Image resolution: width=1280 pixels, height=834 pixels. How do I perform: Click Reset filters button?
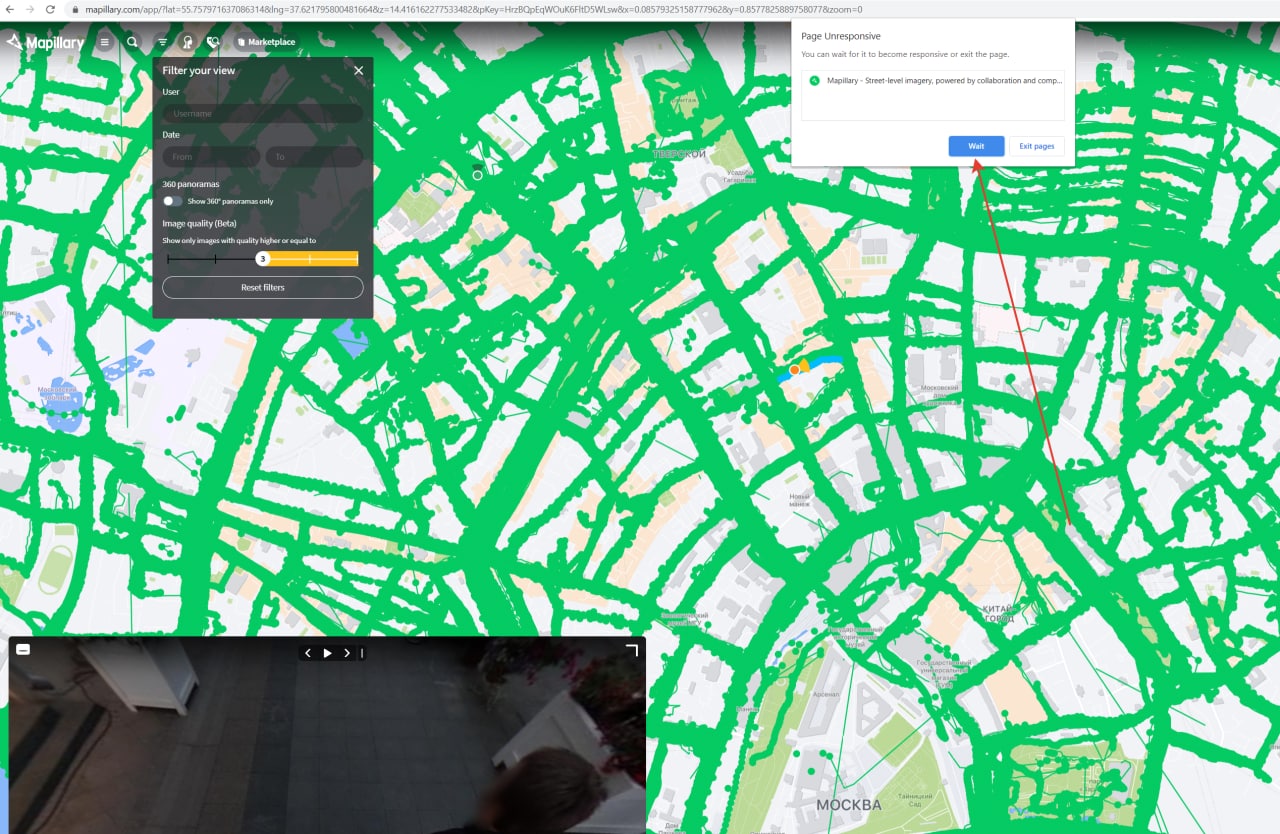263,287
